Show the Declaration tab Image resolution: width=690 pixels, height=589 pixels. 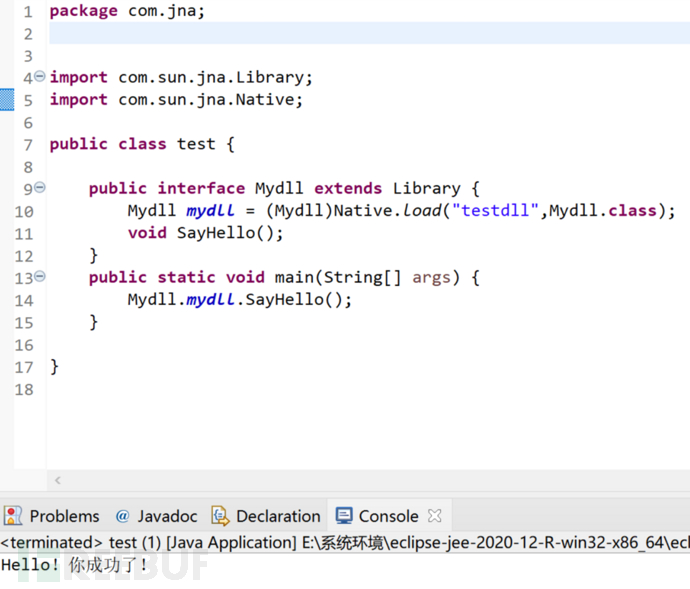click(x=278, y=516)
